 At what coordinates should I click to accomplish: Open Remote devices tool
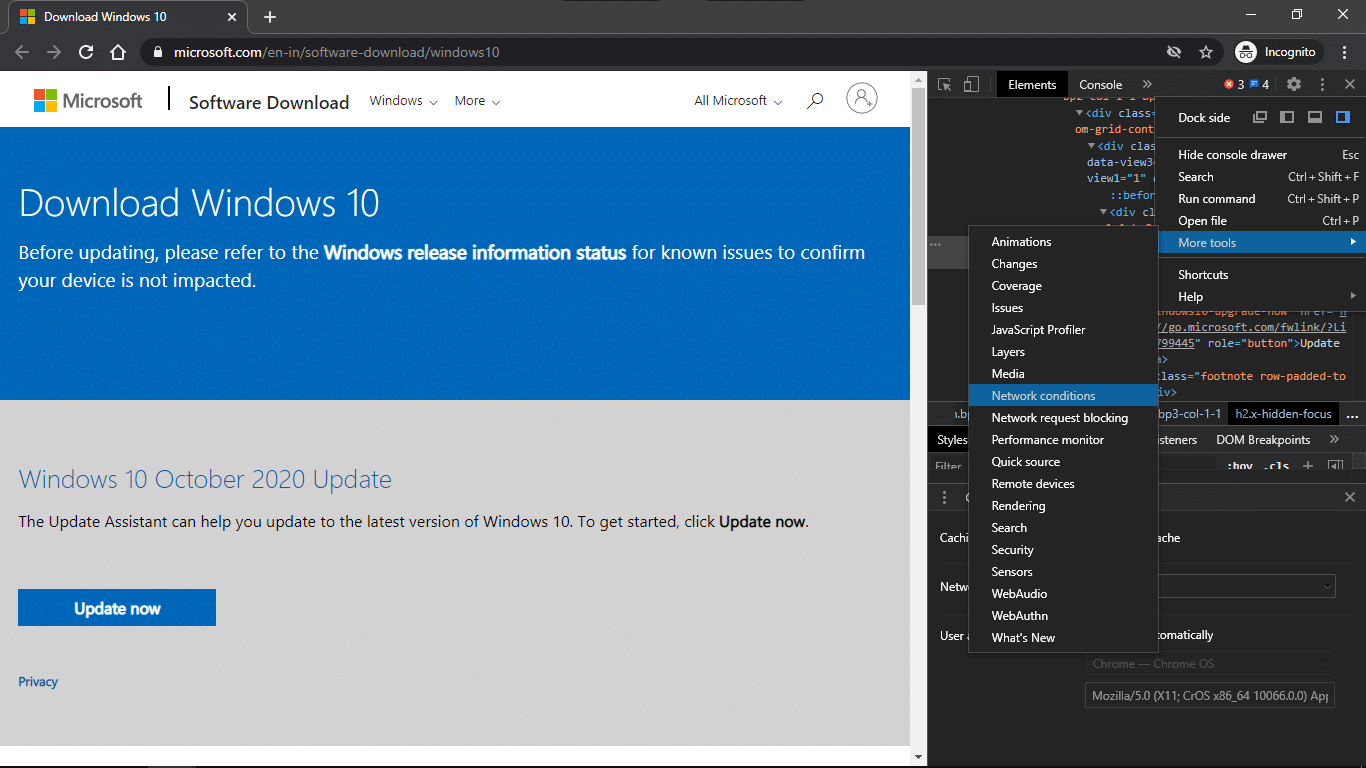1063,484
